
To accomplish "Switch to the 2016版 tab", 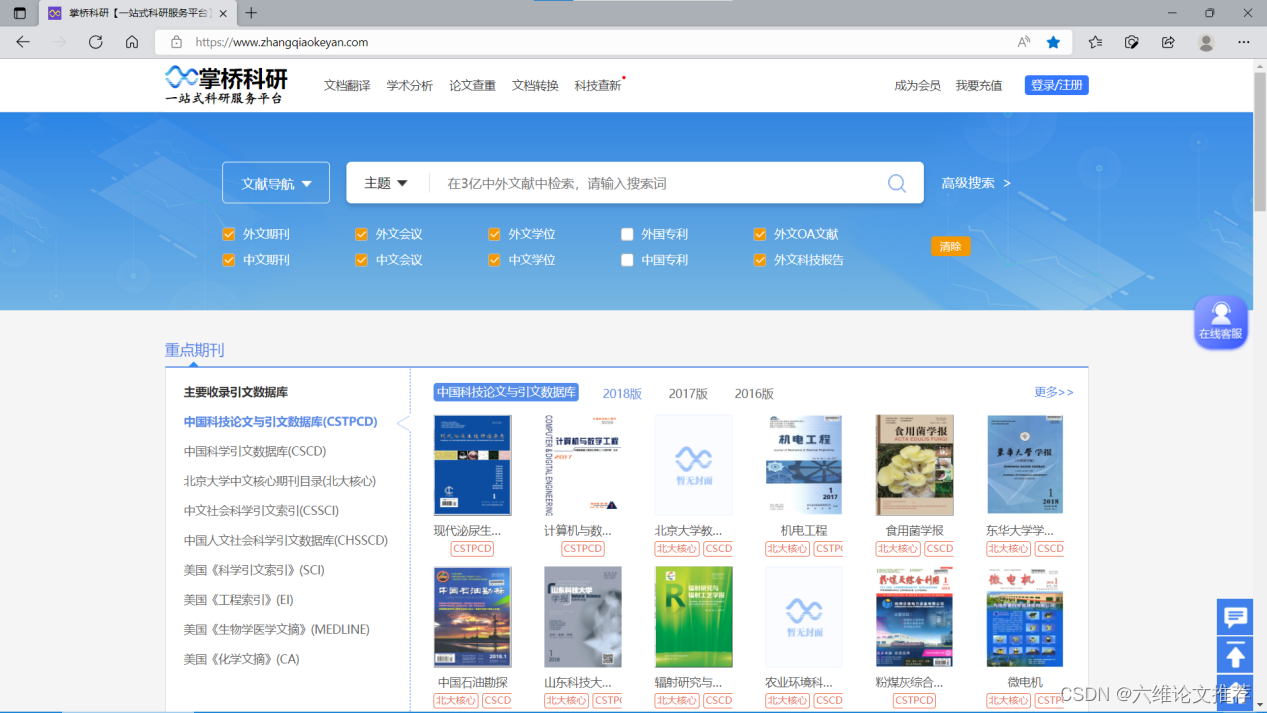I will [754, 393].
